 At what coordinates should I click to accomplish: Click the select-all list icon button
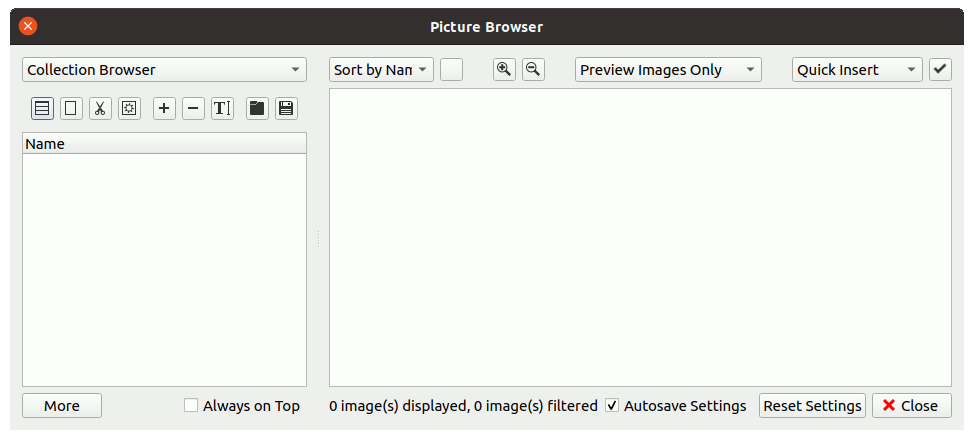(x=42, y=108)
